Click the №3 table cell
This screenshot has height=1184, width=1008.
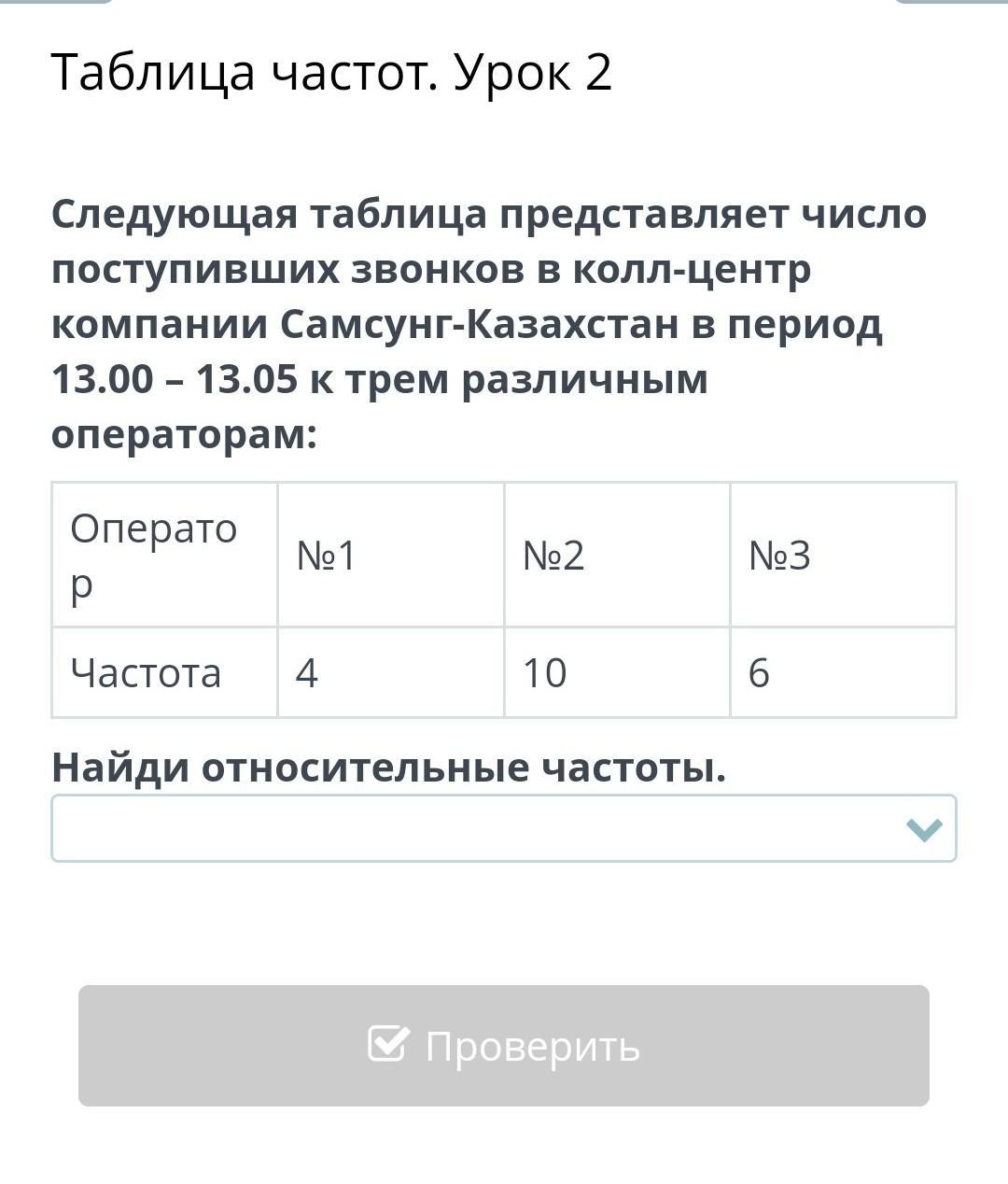tap(842, 555)
